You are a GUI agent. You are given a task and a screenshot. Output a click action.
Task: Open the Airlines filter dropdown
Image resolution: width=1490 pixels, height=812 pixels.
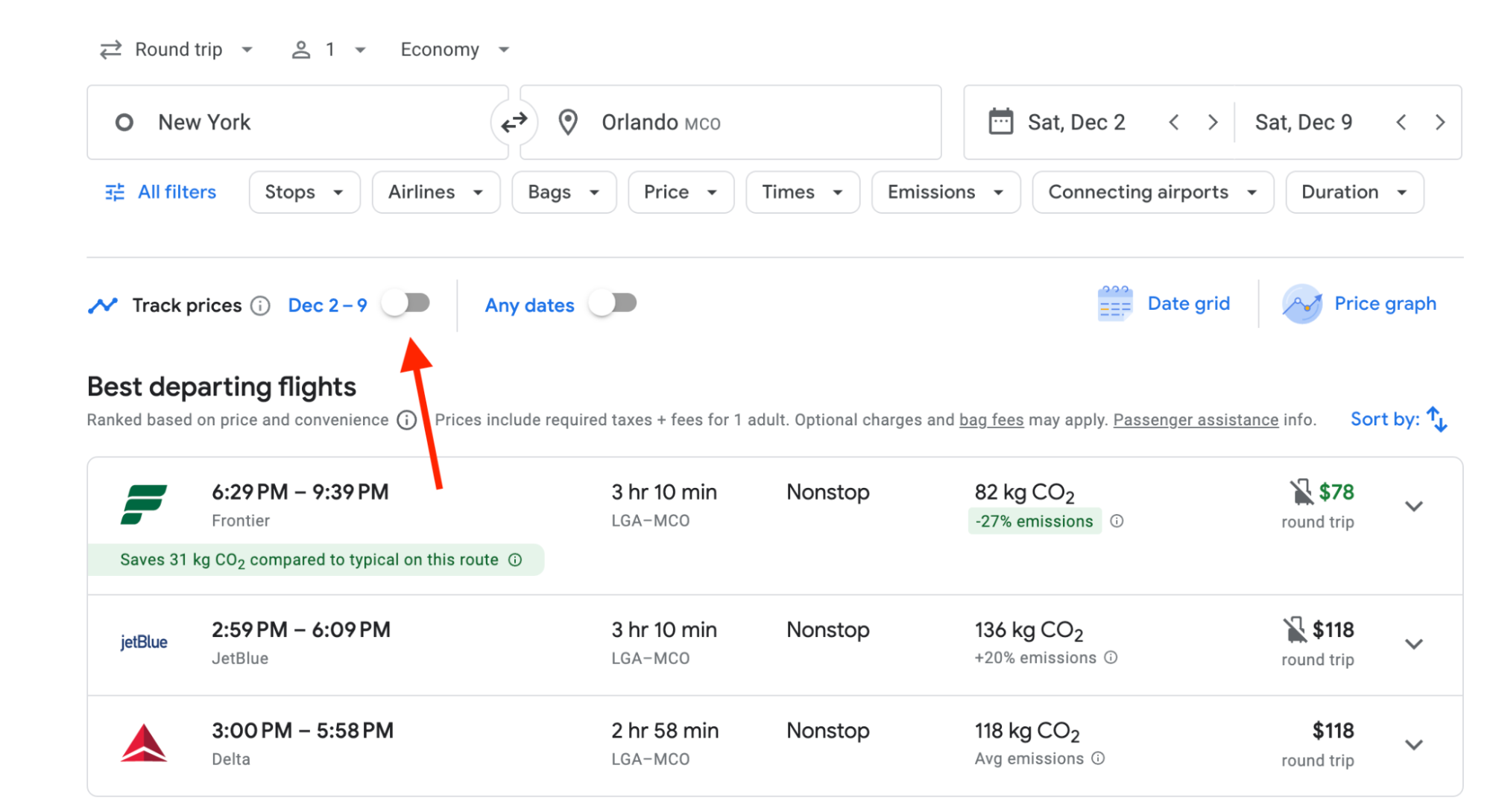(x=432, y=192)
